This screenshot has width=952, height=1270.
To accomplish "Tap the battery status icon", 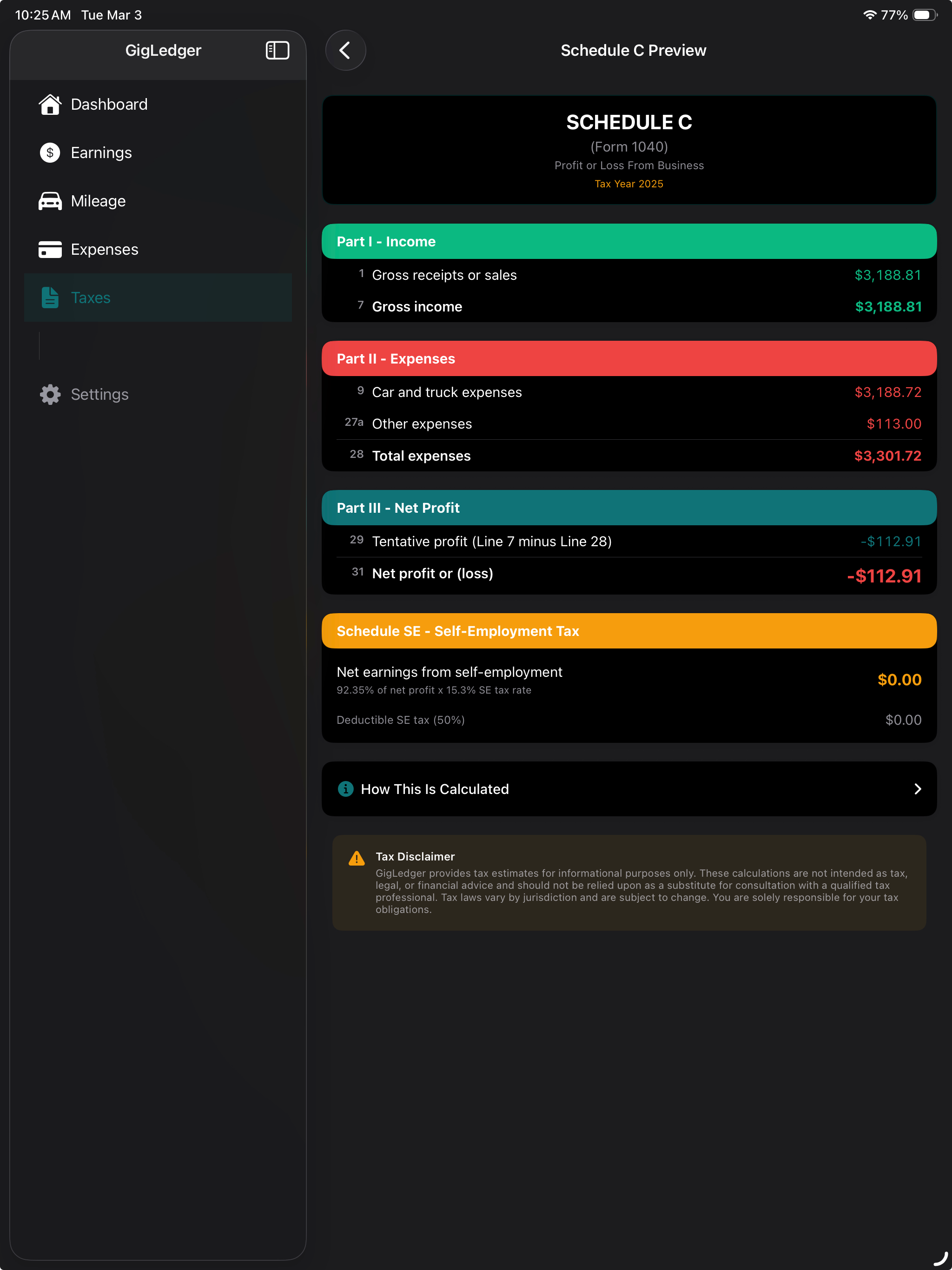I will point(925,15).
